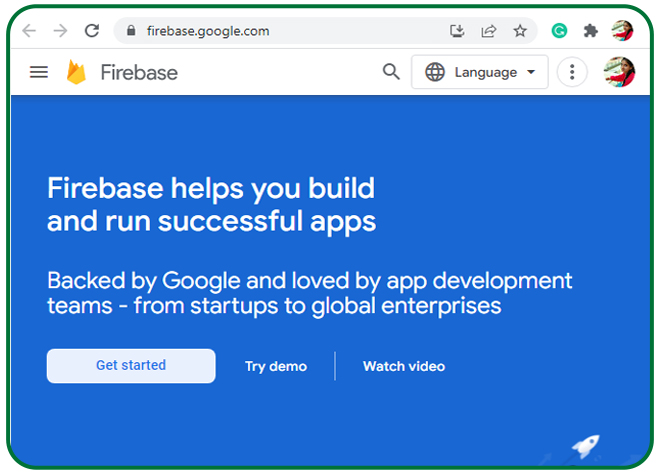This screenshot has height=472, width=659.
Task: Bookmark this page with the star icon
Action: [520, 31]
